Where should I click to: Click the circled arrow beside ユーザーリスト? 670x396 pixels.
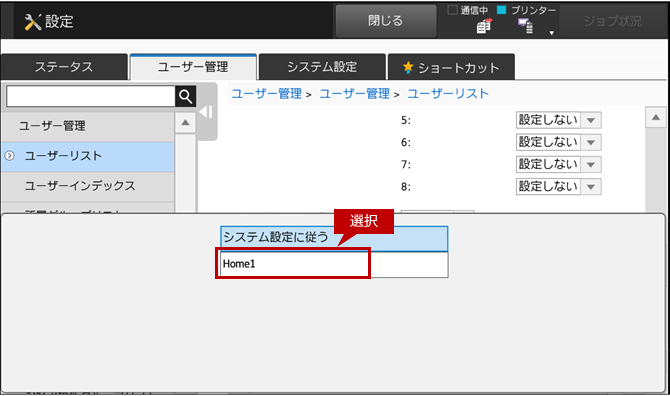pos(9,156)
